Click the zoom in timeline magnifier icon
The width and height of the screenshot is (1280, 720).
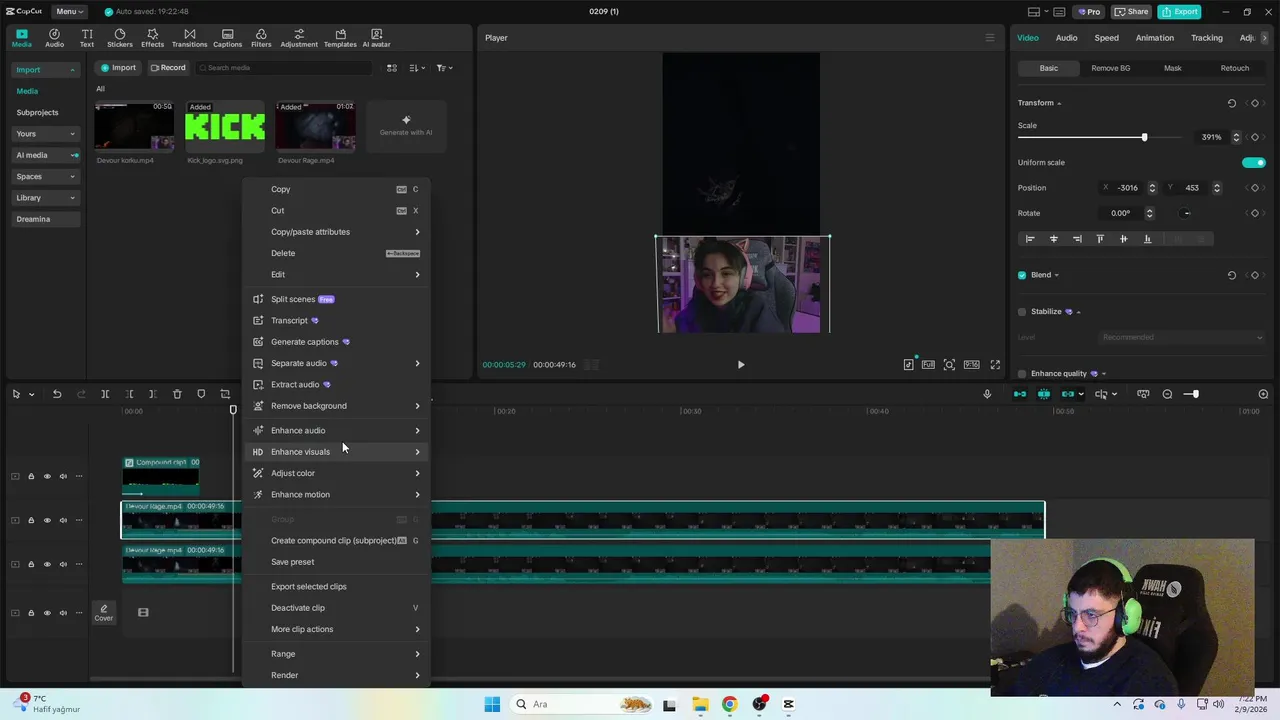(x=1263, y=394)
